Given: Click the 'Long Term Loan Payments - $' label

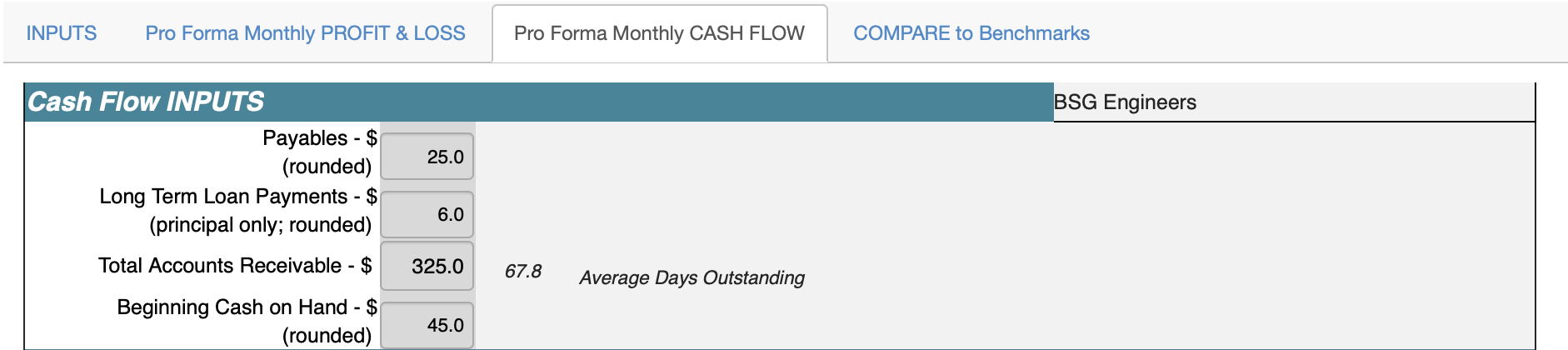Looking at the screenshot, I should click(x=238, y=196).
